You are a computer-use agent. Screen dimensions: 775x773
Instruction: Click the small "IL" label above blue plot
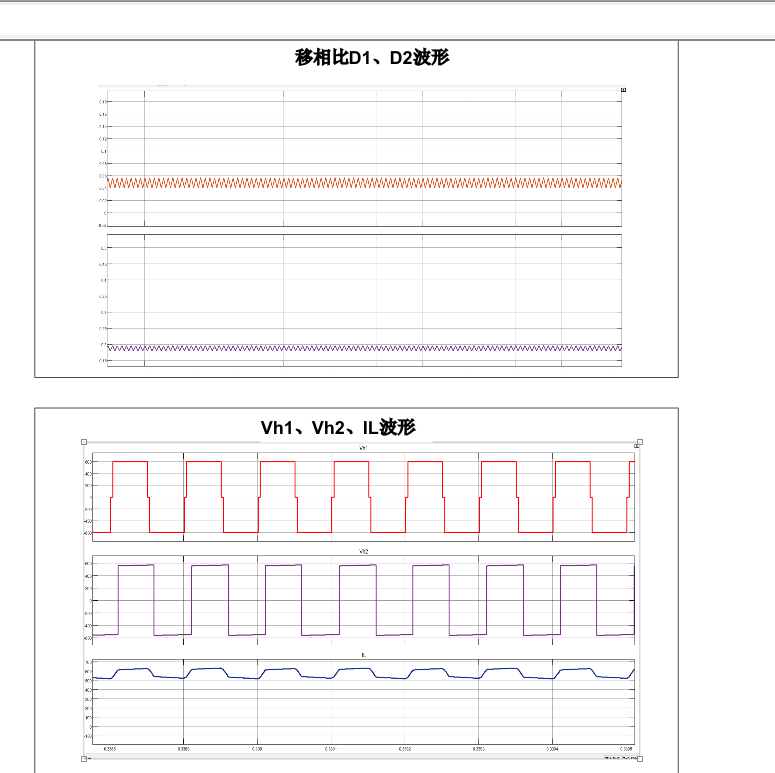pyautogui.click(x=363, y=654)
